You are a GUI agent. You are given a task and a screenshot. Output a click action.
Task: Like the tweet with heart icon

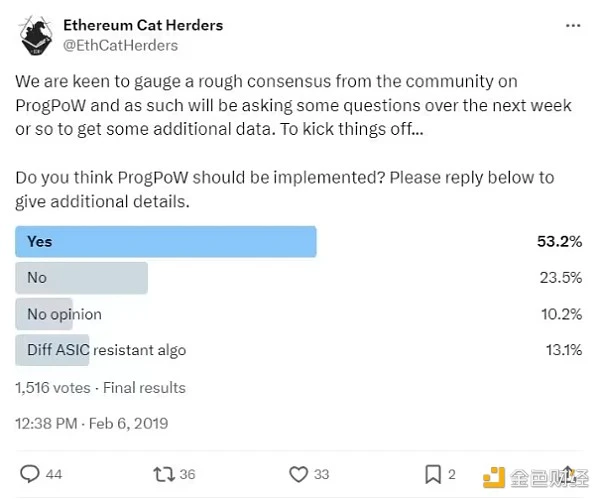(298, 473)
